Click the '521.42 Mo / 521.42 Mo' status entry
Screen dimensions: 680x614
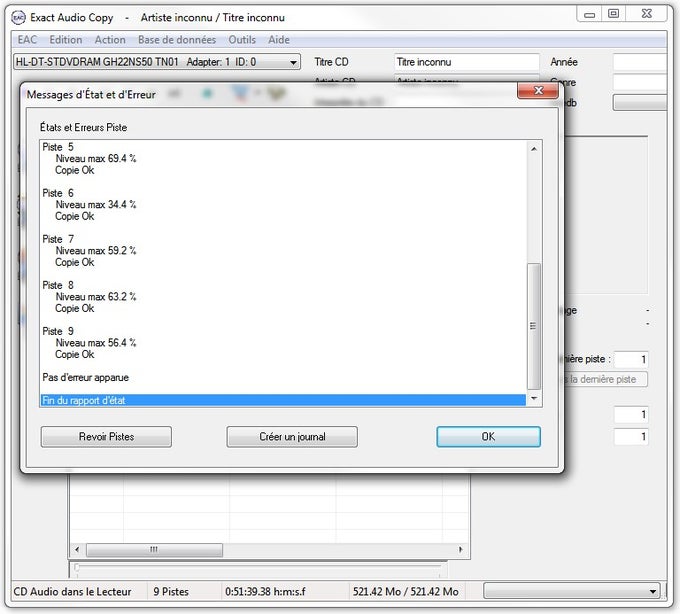[405, 591]
